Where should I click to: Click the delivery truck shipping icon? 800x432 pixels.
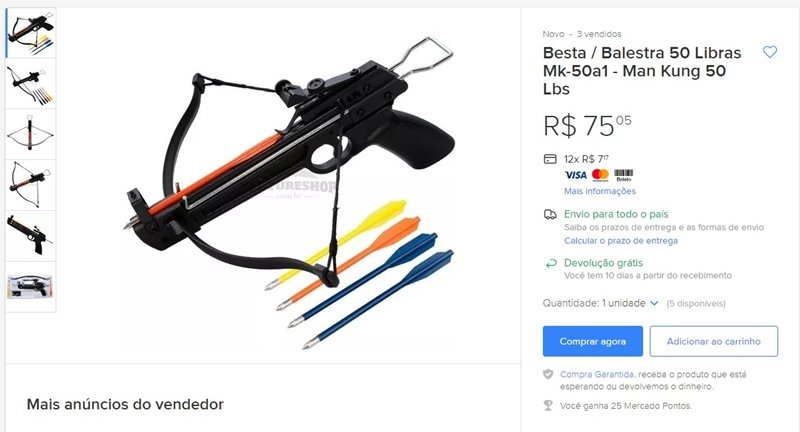click(550, 214)
